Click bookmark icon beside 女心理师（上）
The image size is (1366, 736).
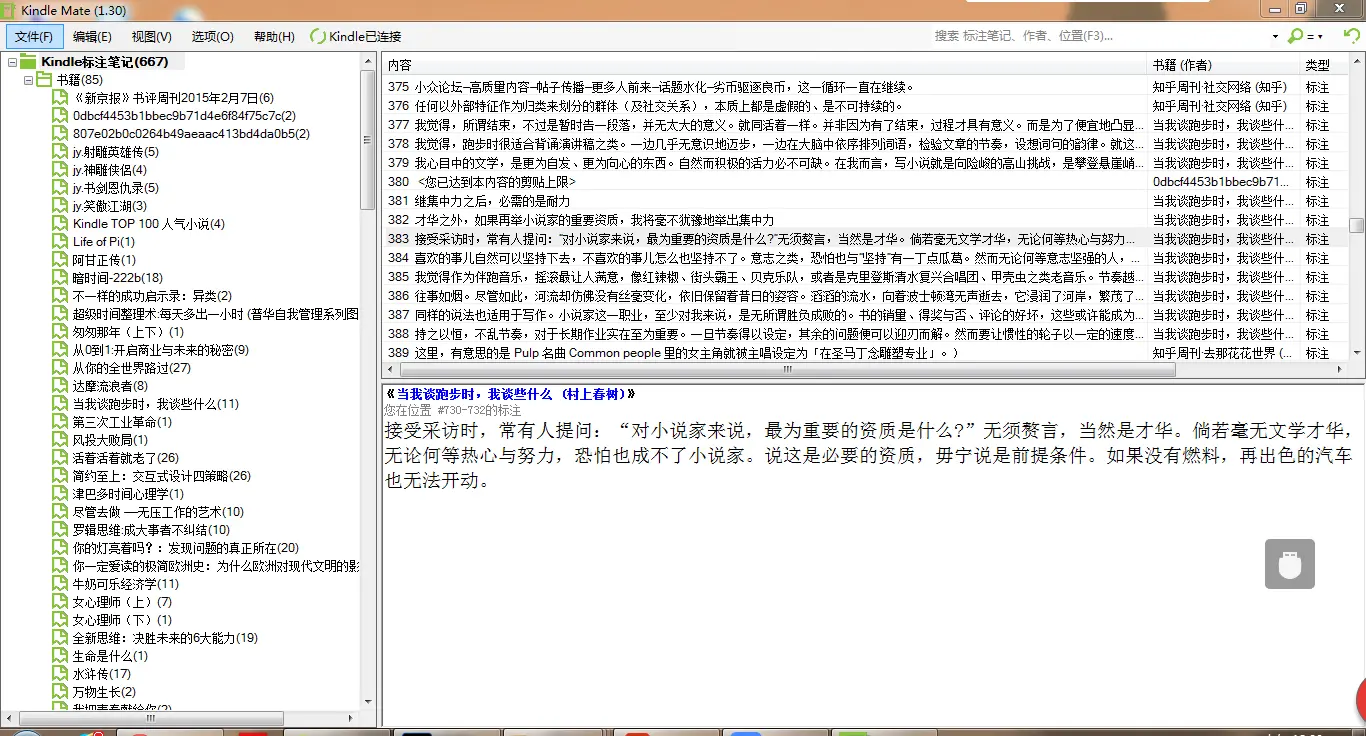(61, 602)
